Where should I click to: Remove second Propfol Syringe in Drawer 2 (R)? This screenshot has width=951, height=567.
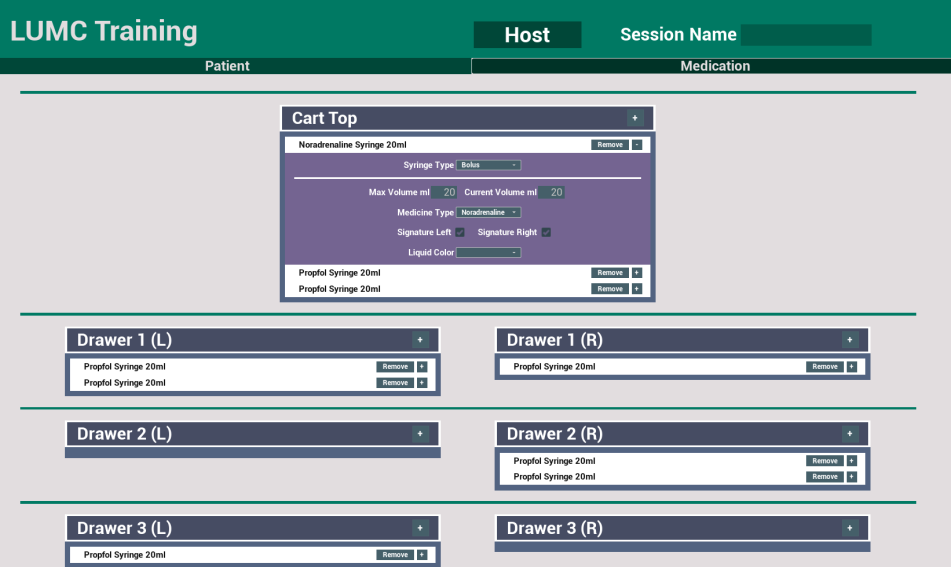click(825, 477)
